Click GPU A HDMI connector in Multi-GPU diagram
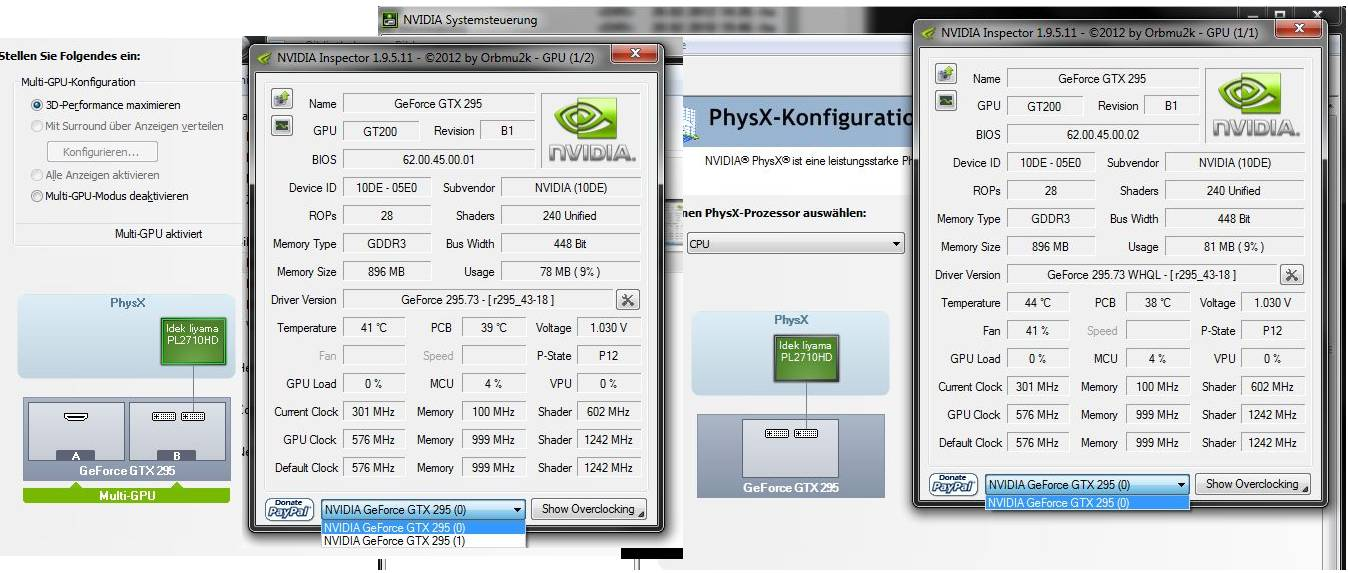1348x573 pixels. [x=76, y=416]
